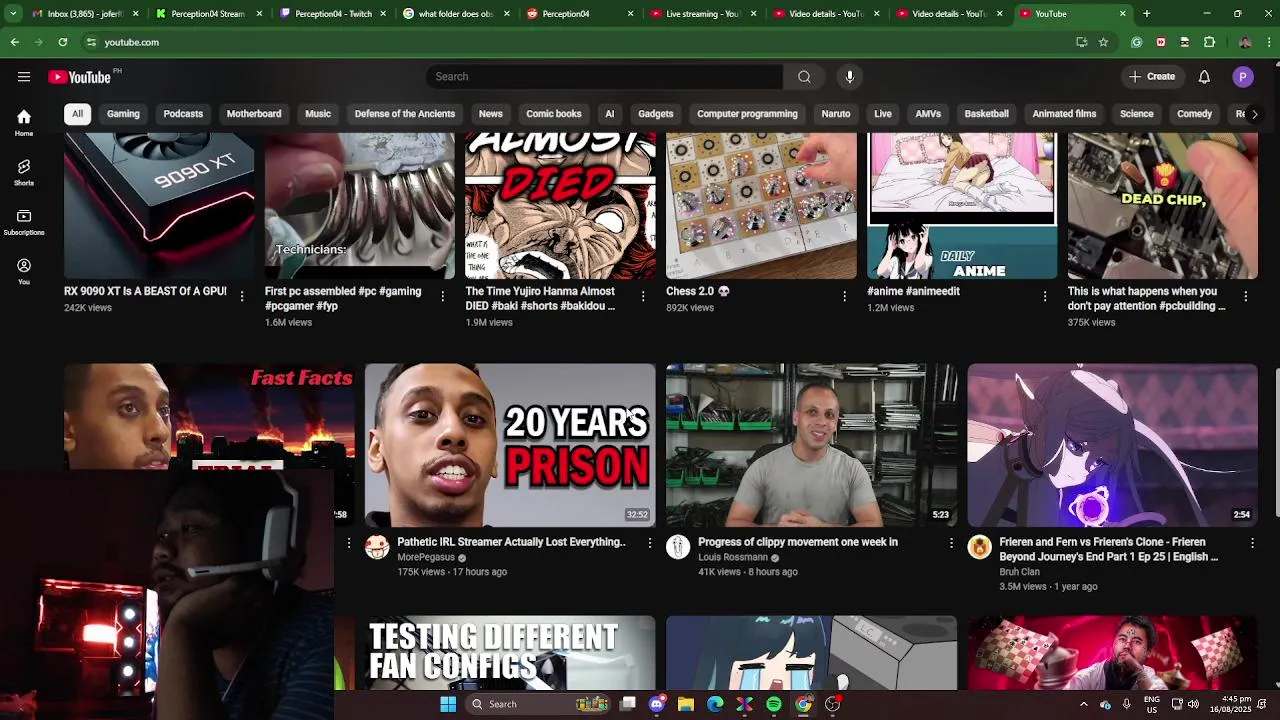Image resolution: width=1280 pixels, height=720 pixels.
Task: Open 20 YEARS PRISON video thumbnail
Action: pyautogui.click(x=510, y=445)
